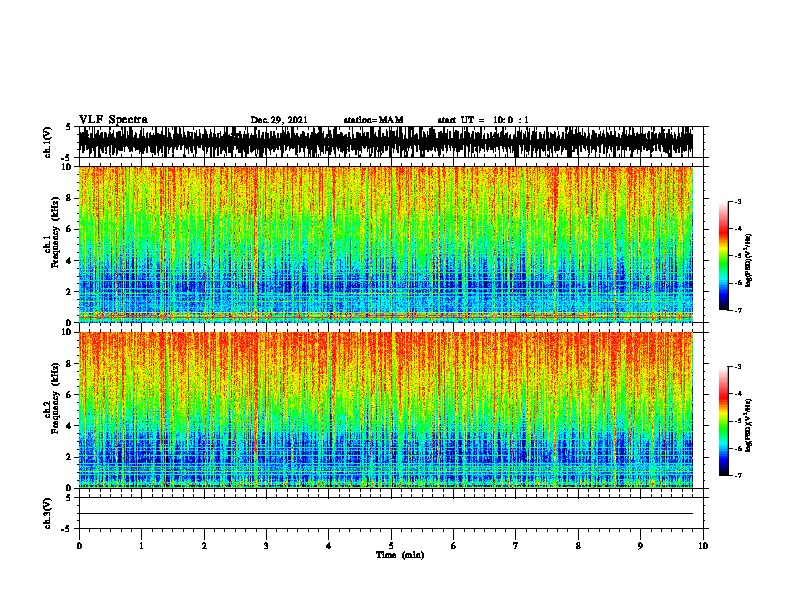Viewport: 792px width, 612px height.
Task: Click inside the ch.1 spectrogram plot
Action: click(386, 244)
